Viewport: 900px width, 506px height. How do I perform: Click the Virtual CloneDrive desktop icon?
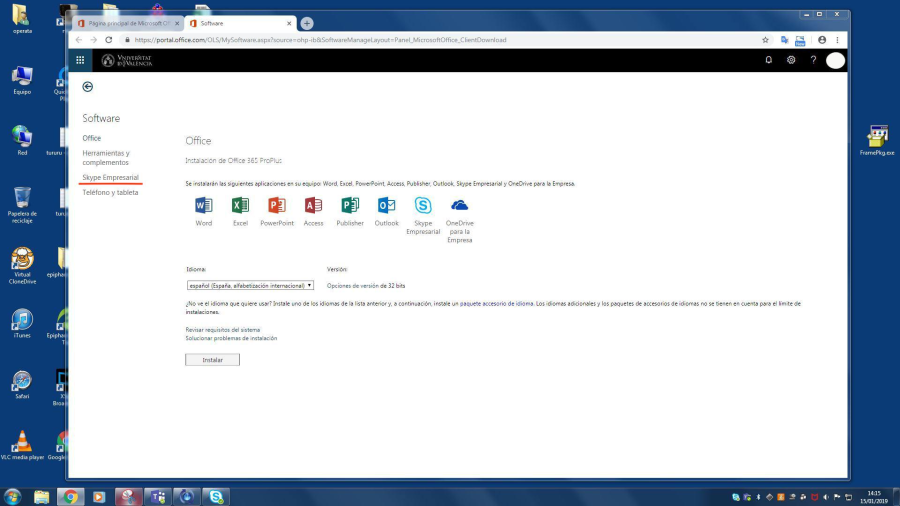[x=22, y=266]
